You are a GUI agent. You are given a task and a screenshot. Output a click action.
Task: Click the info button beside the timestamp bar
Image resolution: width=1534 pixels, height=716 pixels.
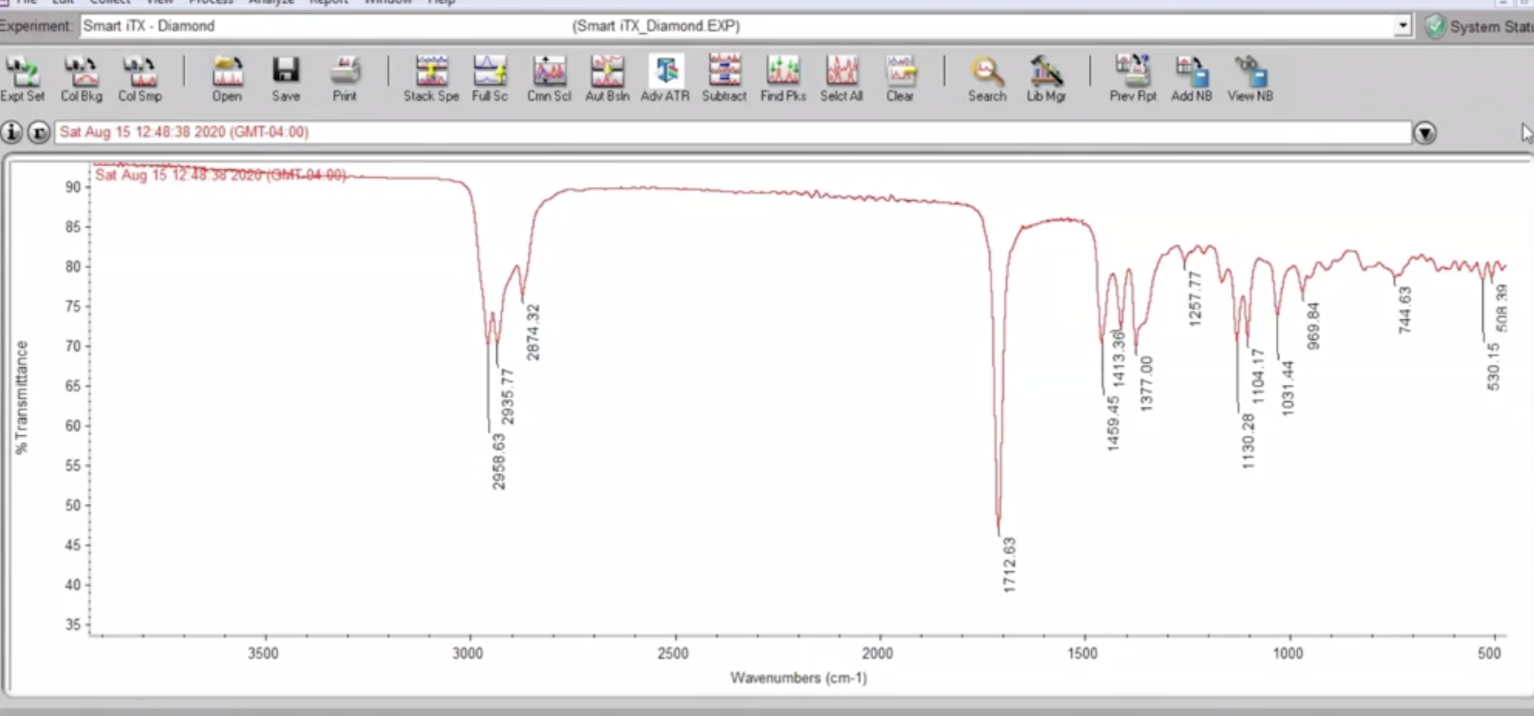tap(11, 132)
